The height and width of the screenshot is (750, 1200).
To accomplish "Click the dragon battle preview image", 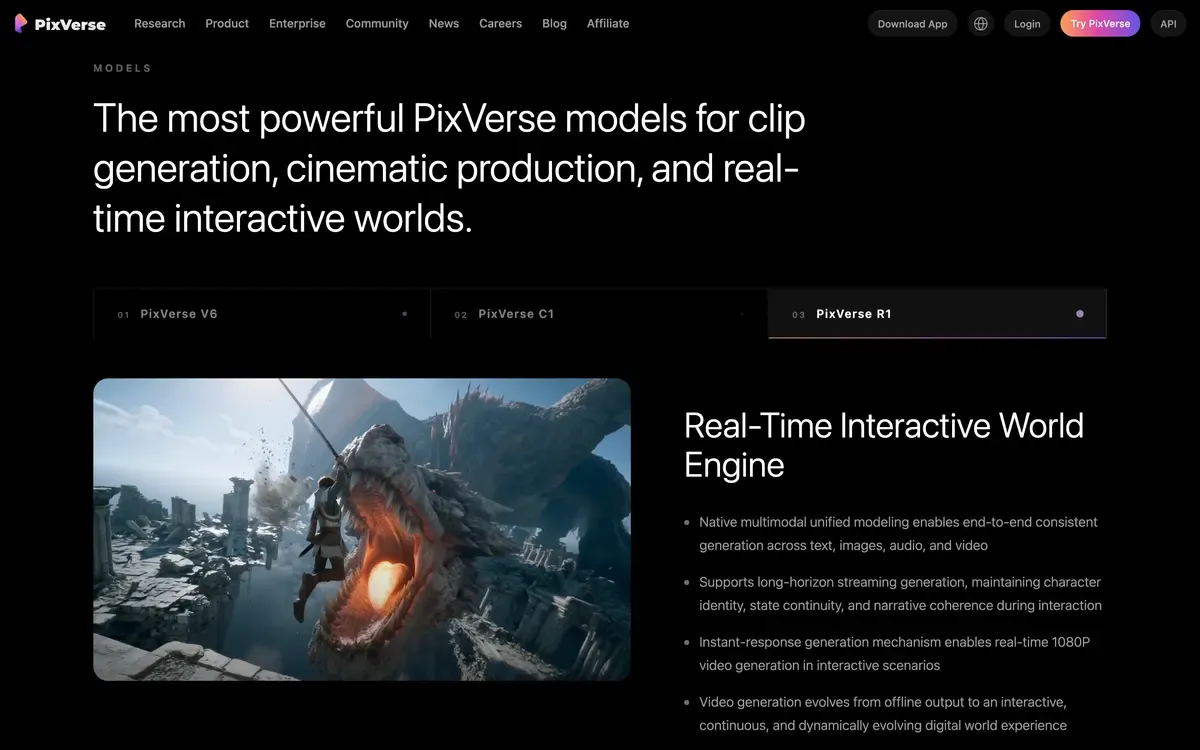I will coord(362,529).
